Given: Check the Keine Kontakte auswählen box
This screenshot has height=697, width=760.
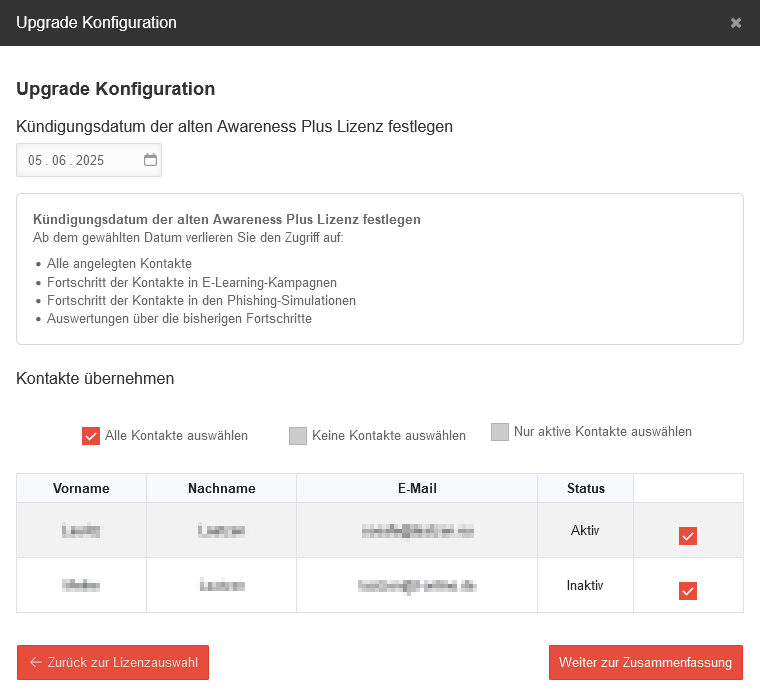Looking at the screenshot, I should point(297,436).
